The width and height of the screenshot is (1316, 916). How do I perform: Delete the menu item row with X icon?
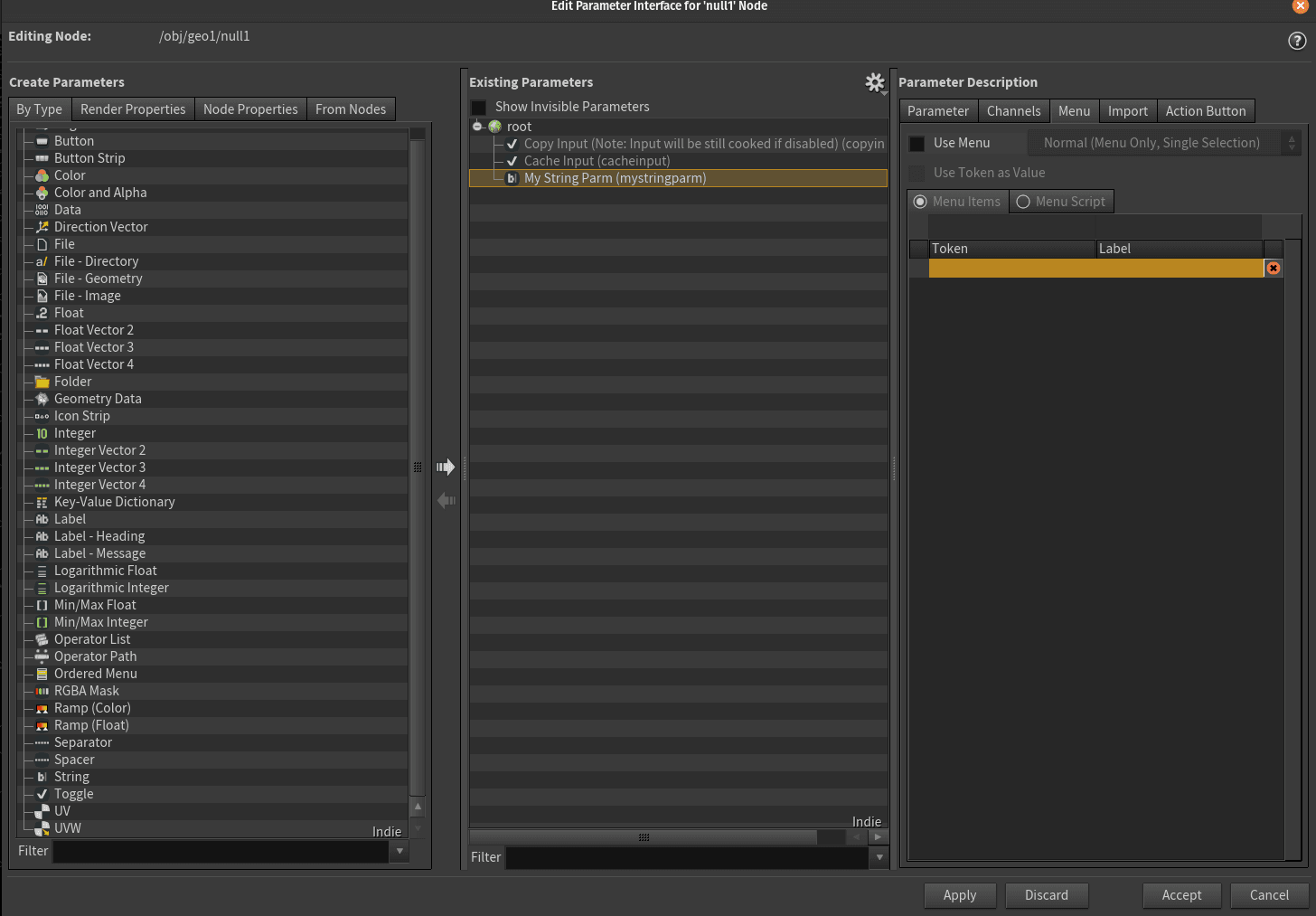click(x=1273, y=269)
